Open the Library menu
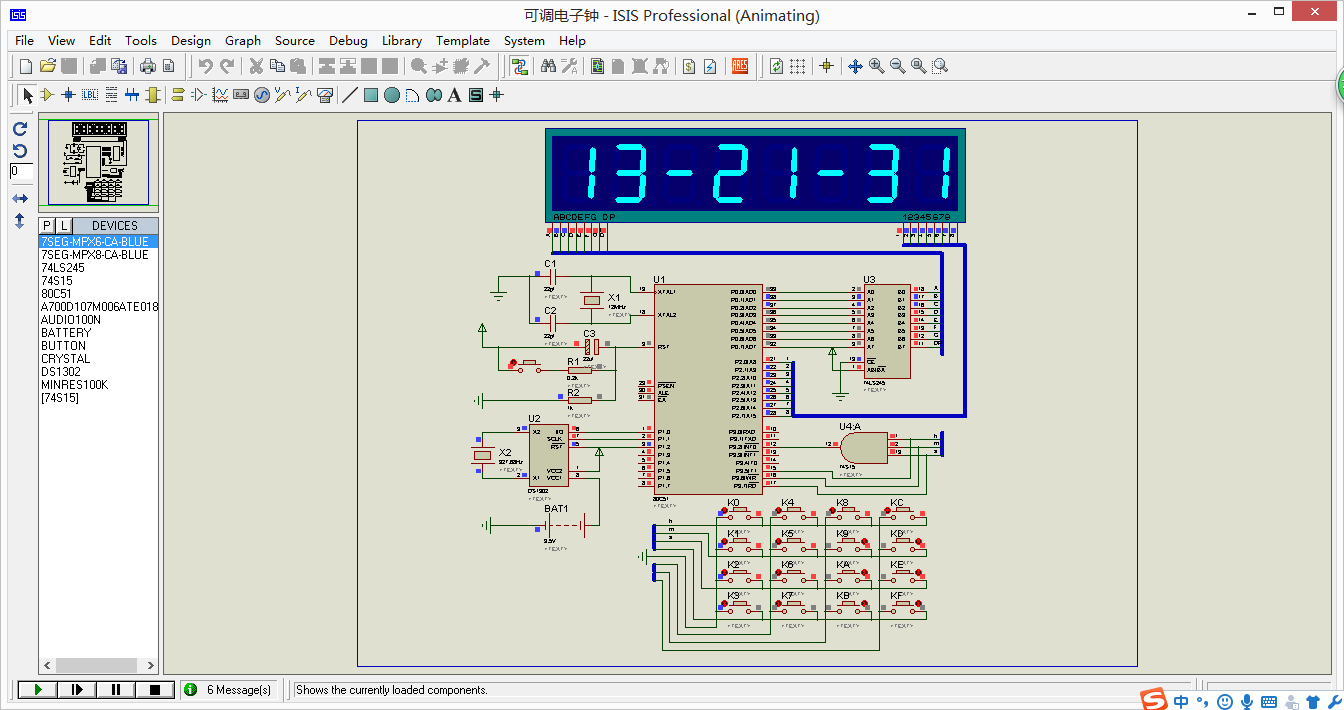Screen dimensions: 1344x710 coord(401,41)
